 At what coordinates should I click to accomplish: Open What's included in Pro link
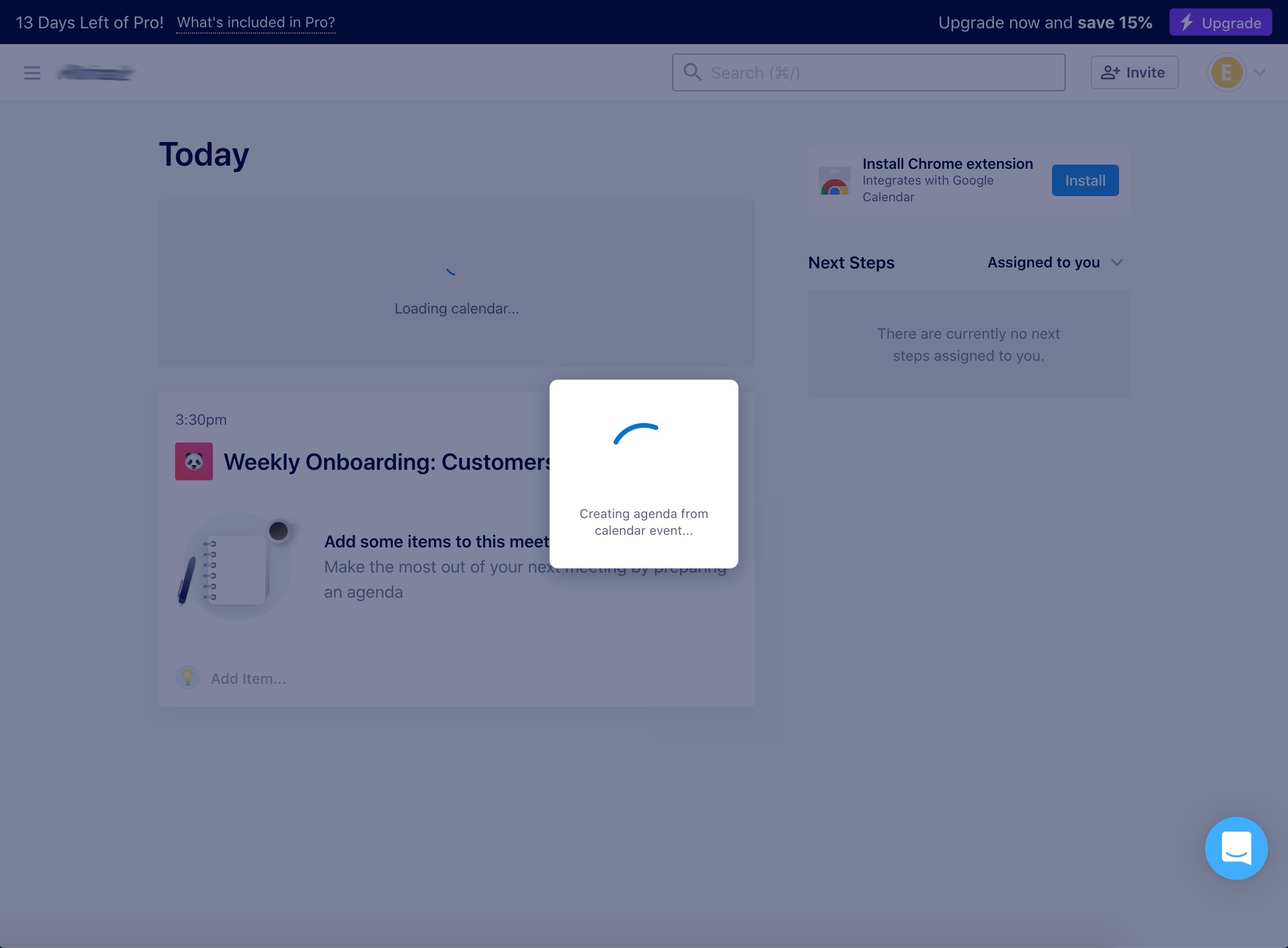(256, 23)
